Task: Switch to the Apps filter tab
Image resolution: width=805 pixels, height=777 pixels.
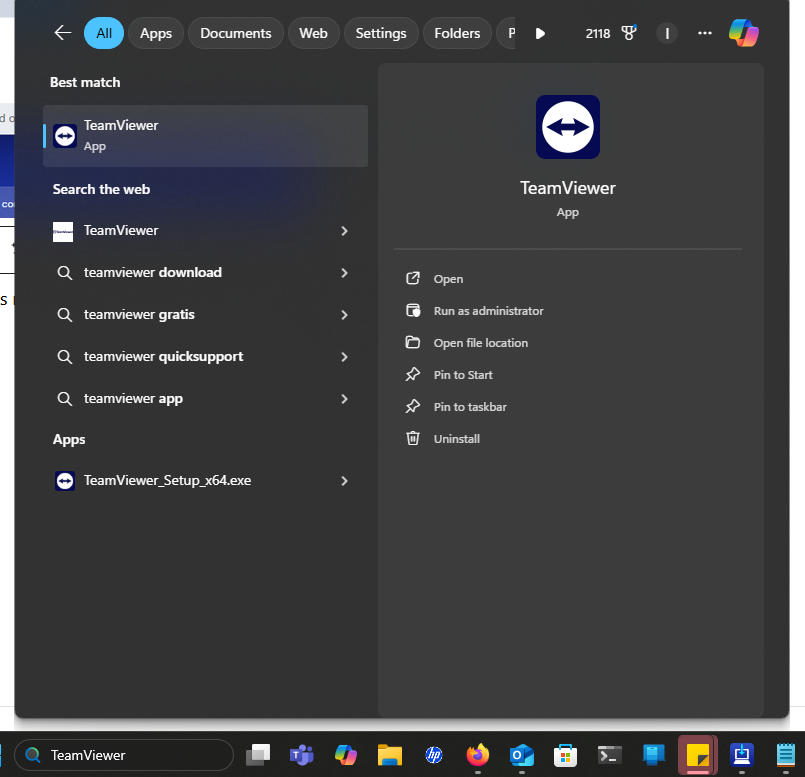Action: [156, 33]
